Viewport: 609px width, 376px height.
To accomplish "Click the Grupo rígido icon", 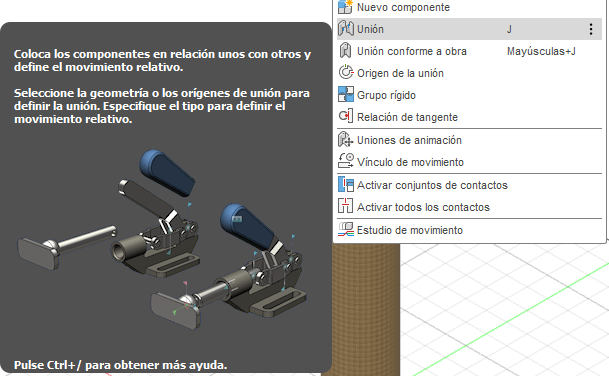I will click(346, 94).
